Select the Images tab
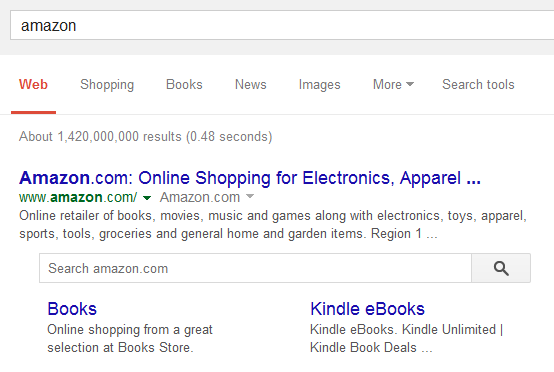This screenshot has width=554, height=372. pos(319,85)
